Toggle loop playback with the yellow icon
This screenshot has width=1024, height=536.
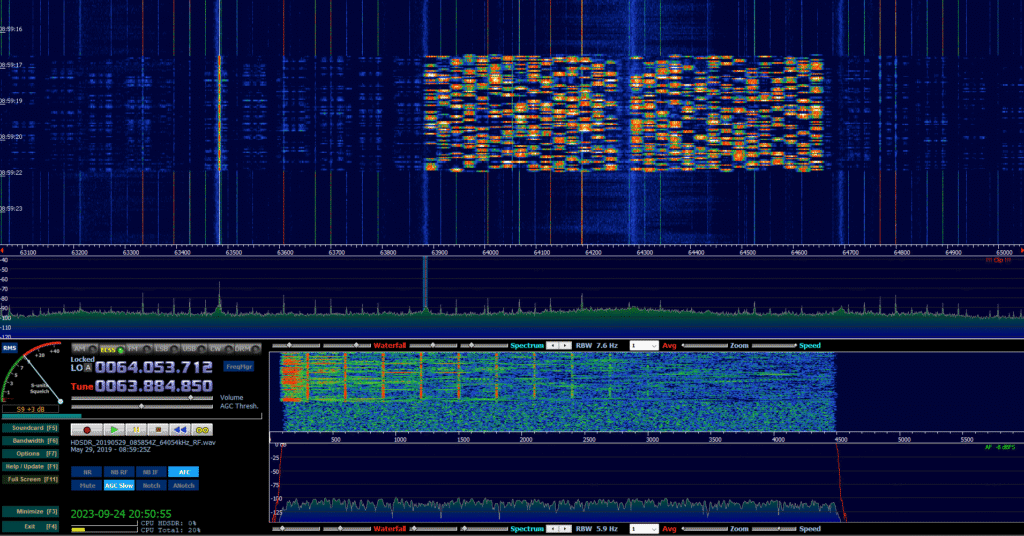(202, 430)
